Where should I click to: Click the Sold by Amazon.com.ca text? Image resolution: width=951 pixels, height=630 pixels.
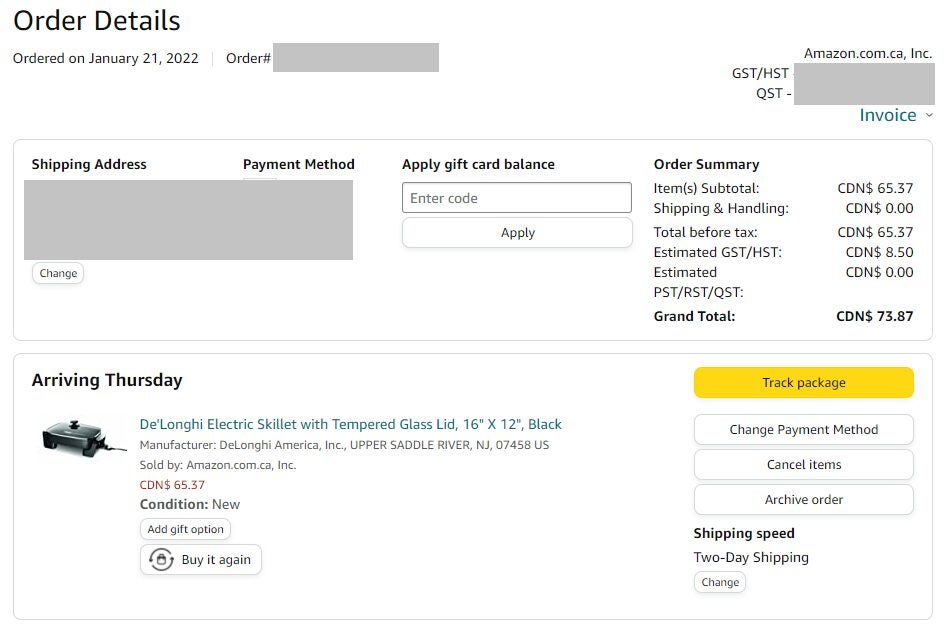click(x=218, y=465)
